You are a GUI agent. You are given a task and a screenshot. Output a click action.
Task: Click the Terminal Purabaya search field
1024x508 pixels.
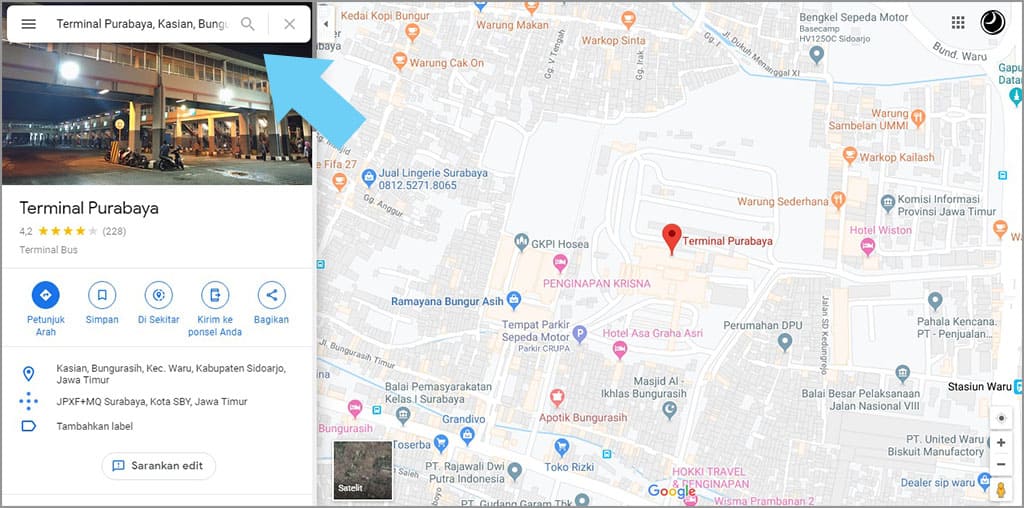tap(140, 24)
